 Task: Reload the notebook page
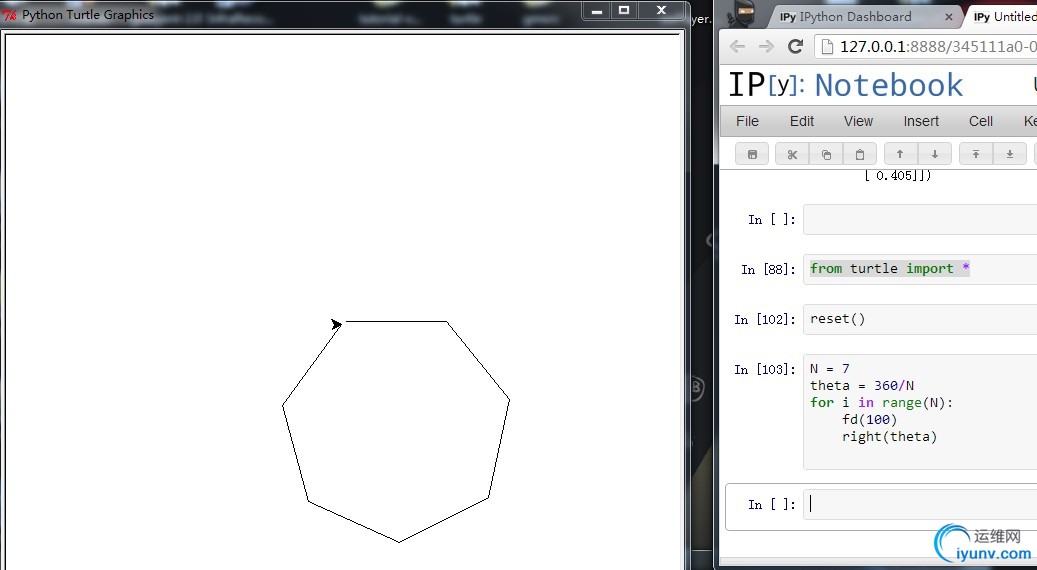(796, 46)
